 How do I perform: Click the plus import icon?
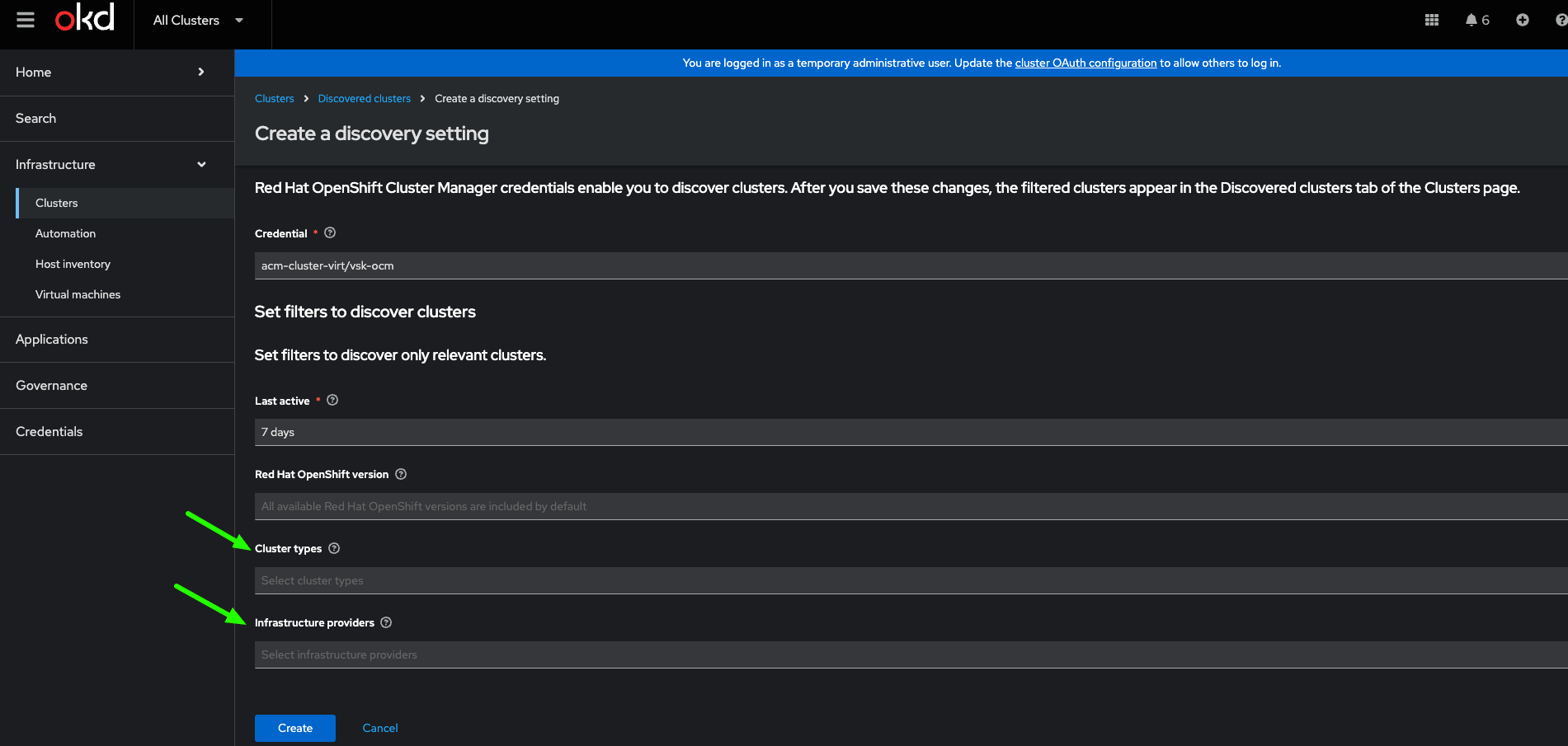pyautogui.click(x=1523, y=20)
